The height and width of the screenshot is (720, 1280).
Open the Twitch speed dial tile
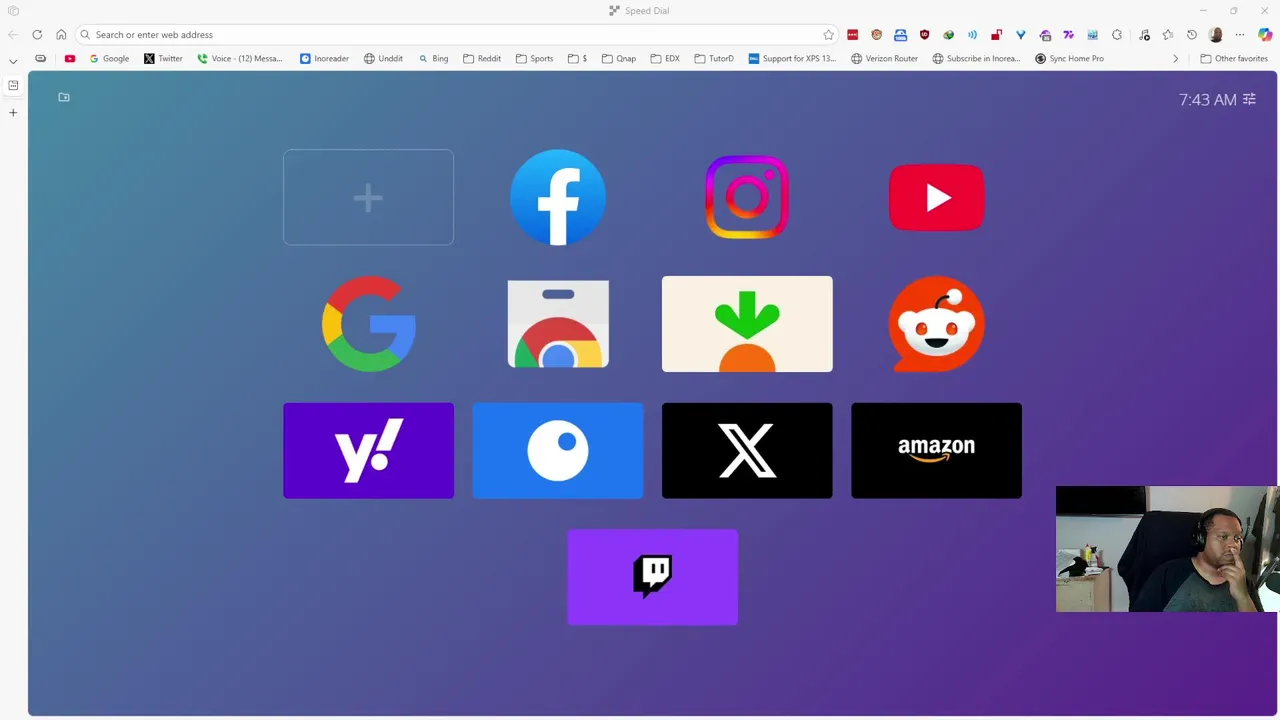pos(652,577)
